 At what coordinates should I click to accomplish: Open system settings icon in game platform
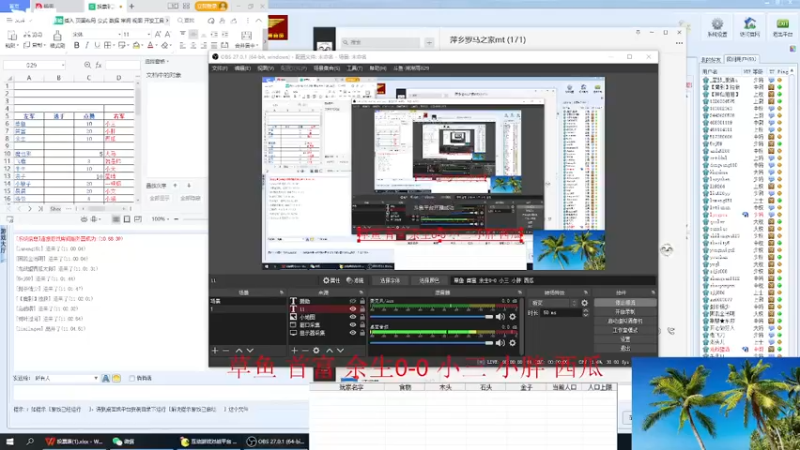coord(717,27)
